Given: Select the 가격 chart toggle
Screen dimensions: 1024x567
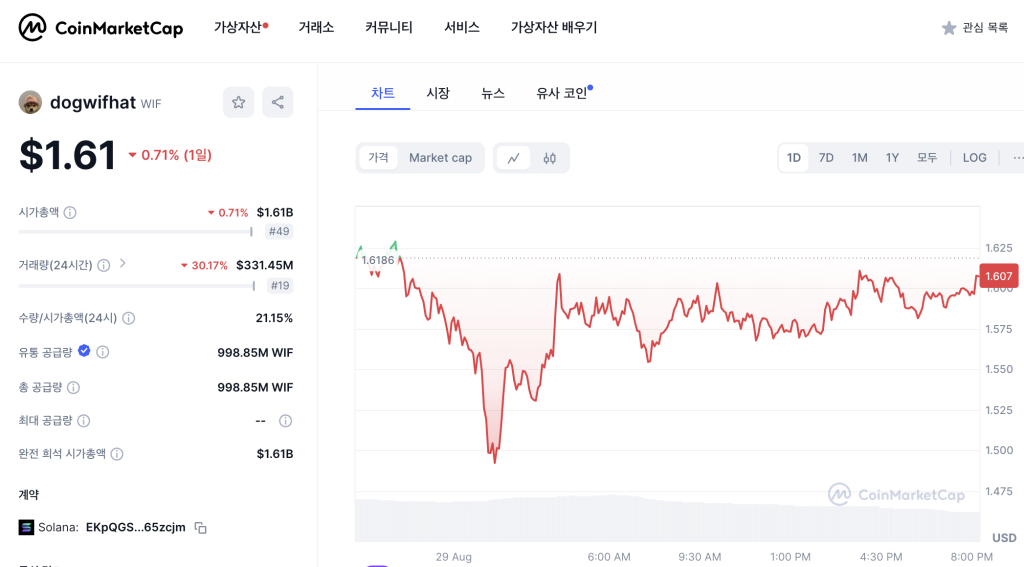Looking at the screenshot, I should click(x=378, y=158).
